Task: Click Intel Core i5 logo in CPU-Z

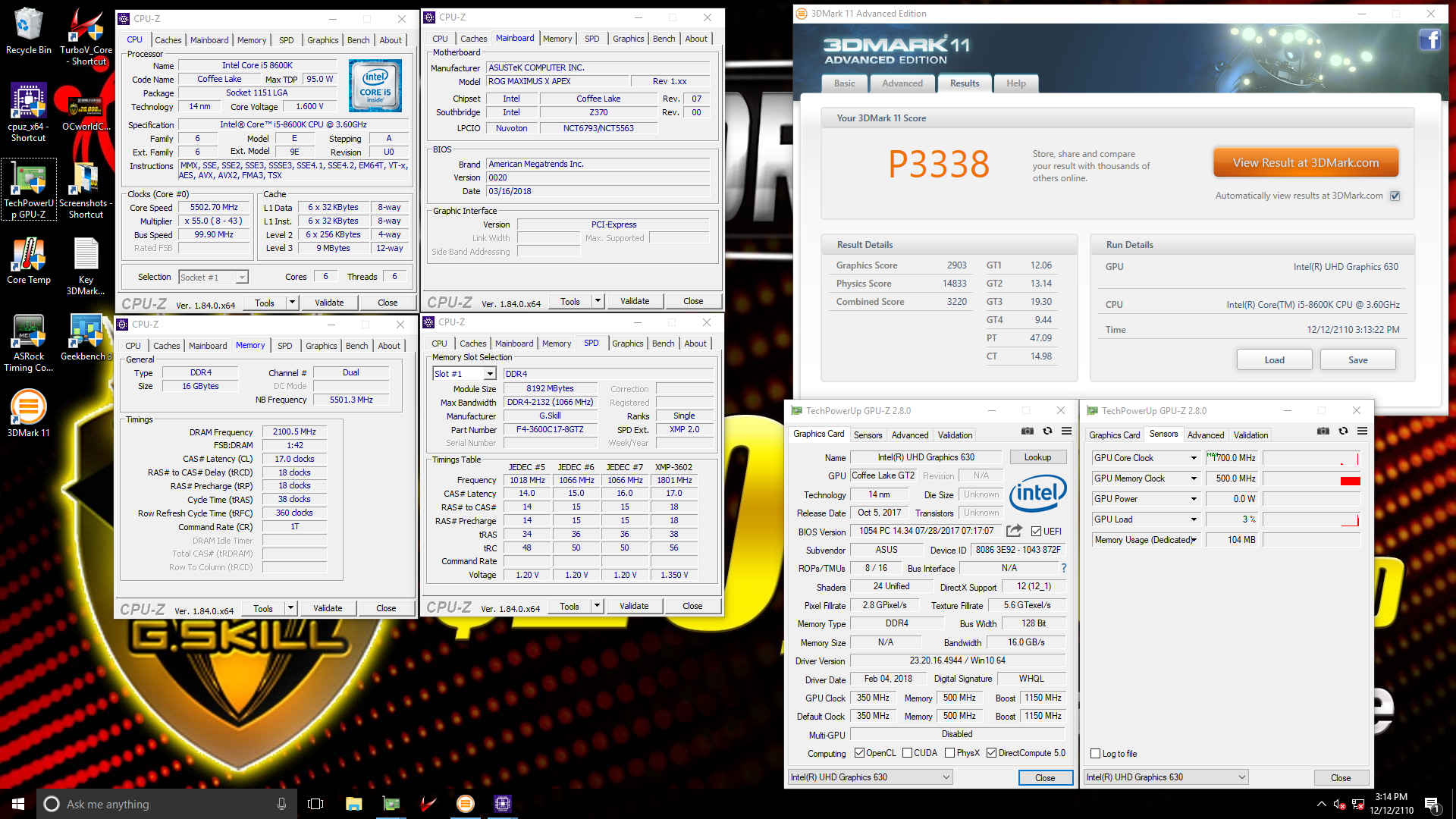Action: (375, 86)
